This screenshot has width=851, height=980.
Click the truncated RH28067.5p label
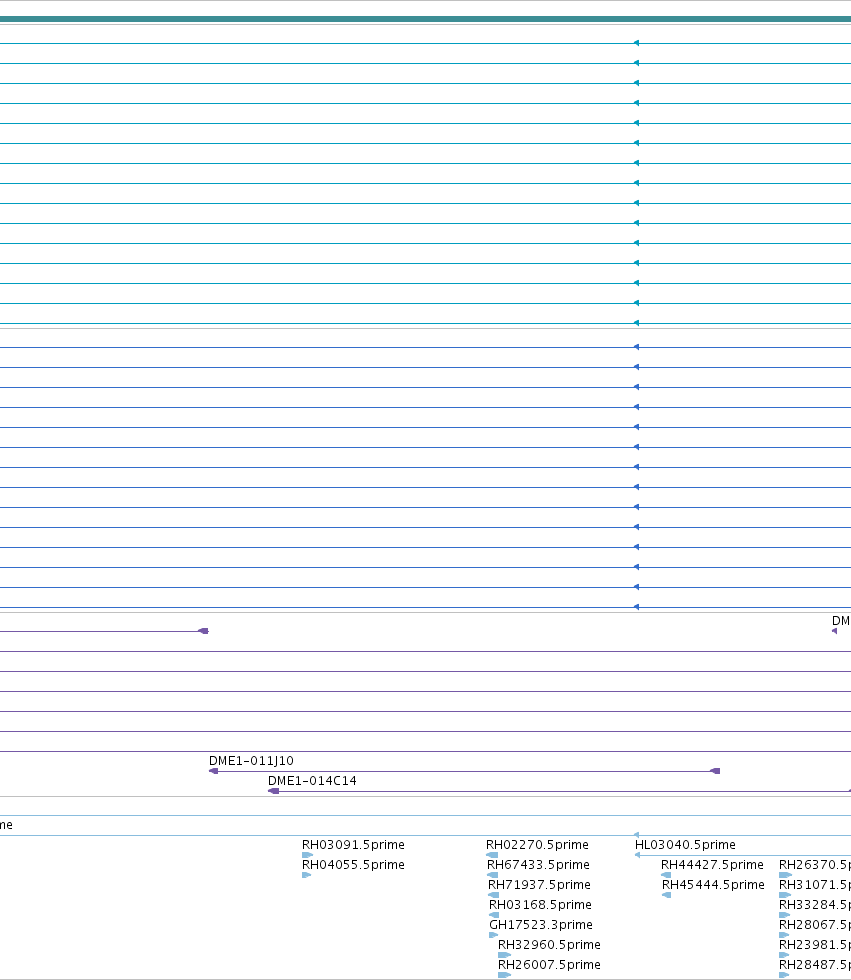pos(815,924)
